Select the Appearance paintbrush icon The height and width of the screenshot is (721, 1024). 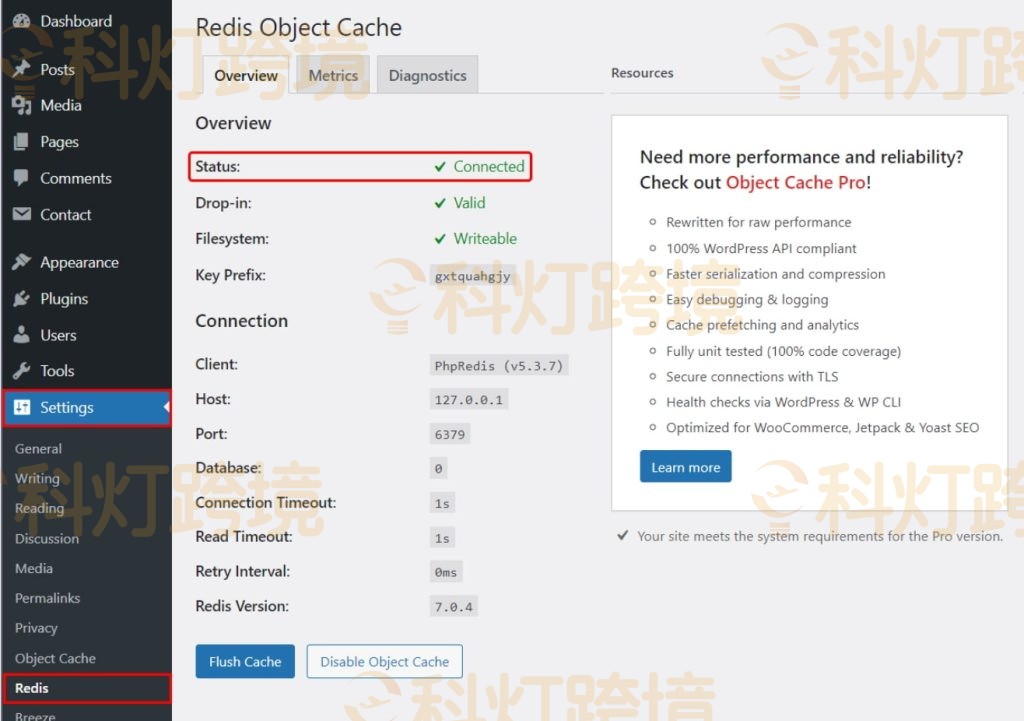(x=22, y=261)
